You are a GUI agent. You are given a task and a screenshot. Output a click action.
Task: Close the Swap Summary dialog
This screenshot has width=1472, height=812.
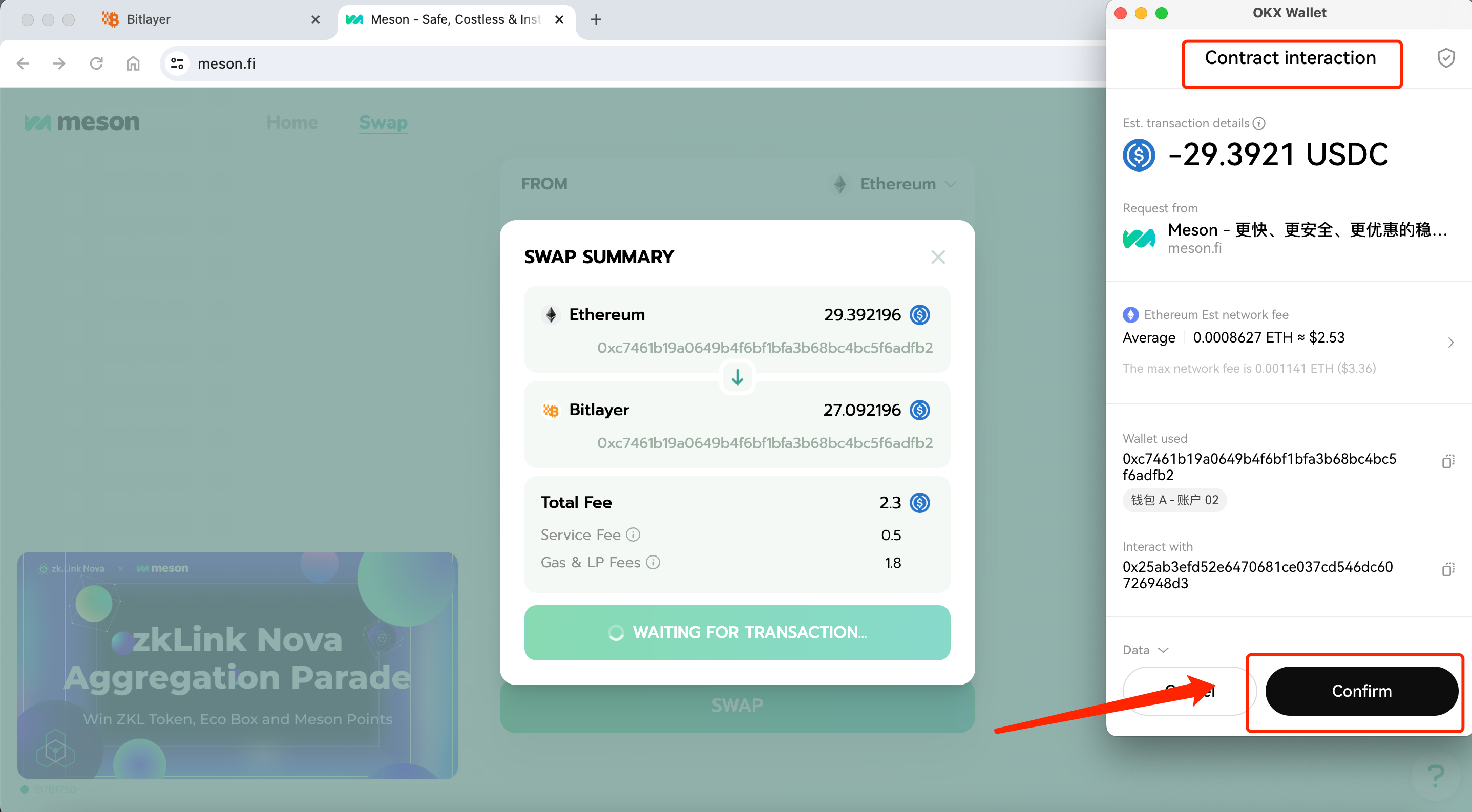tap(938, 257)
